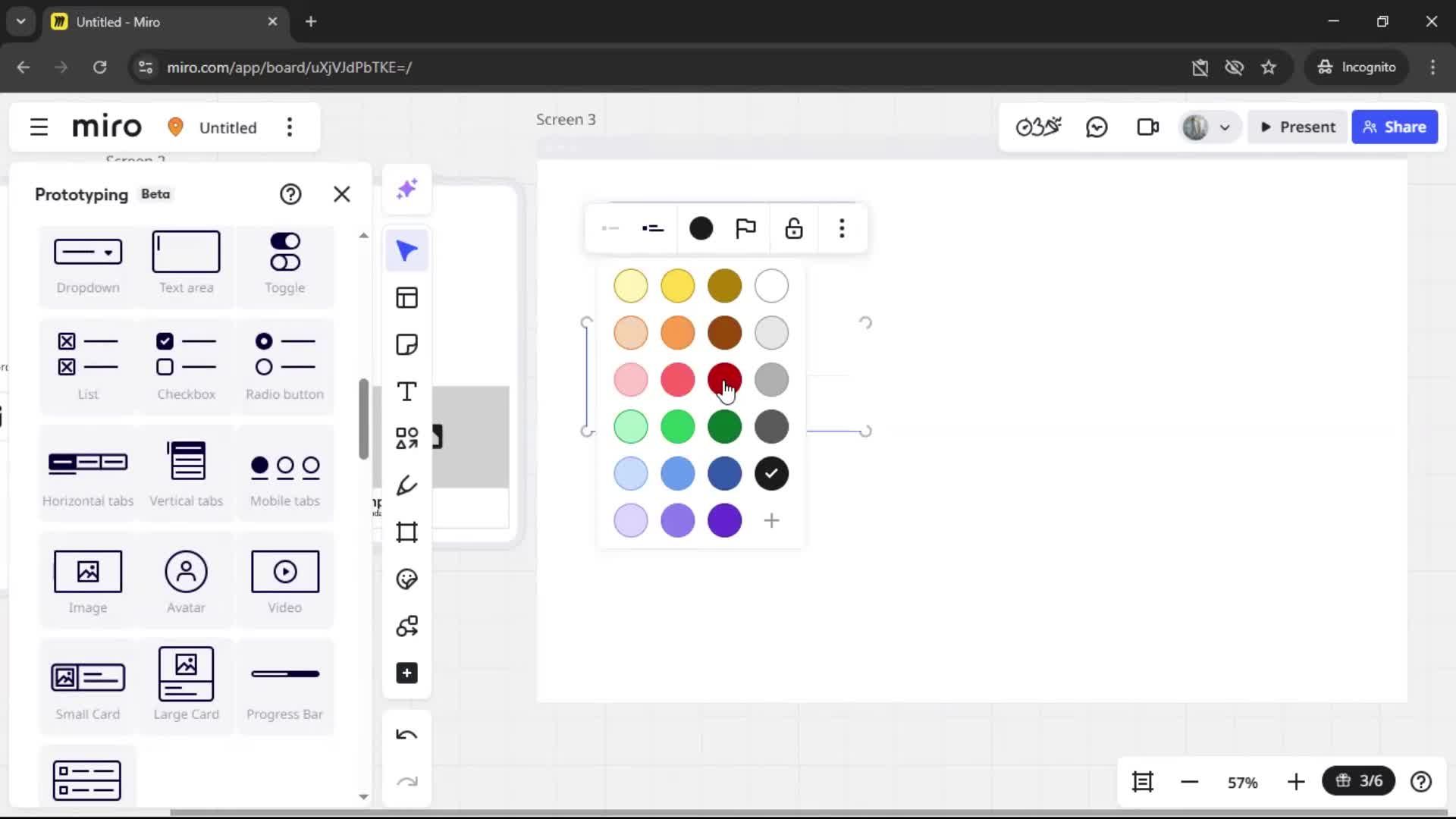Open more tools plus button
This screenshot has height=819, width=1456.
point(407,673)
